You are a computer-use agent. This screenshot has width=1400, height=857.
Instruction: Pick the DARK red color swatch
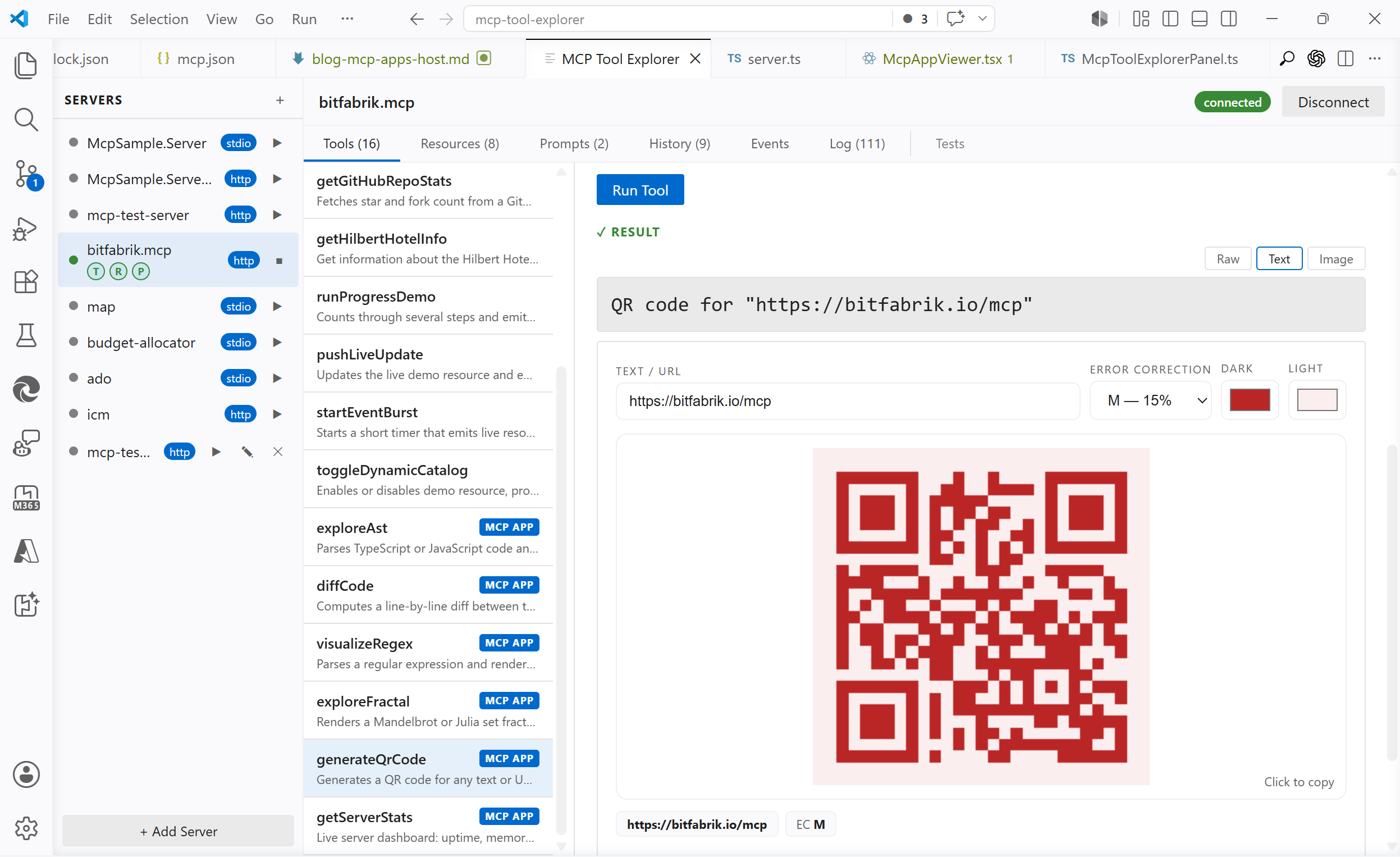pos(1250,400)
